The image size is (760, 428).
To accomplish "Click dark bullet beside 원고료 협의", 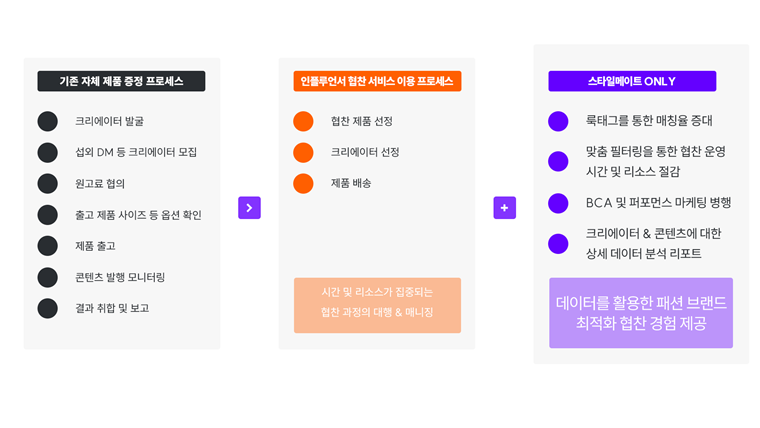I will [47, 183].
